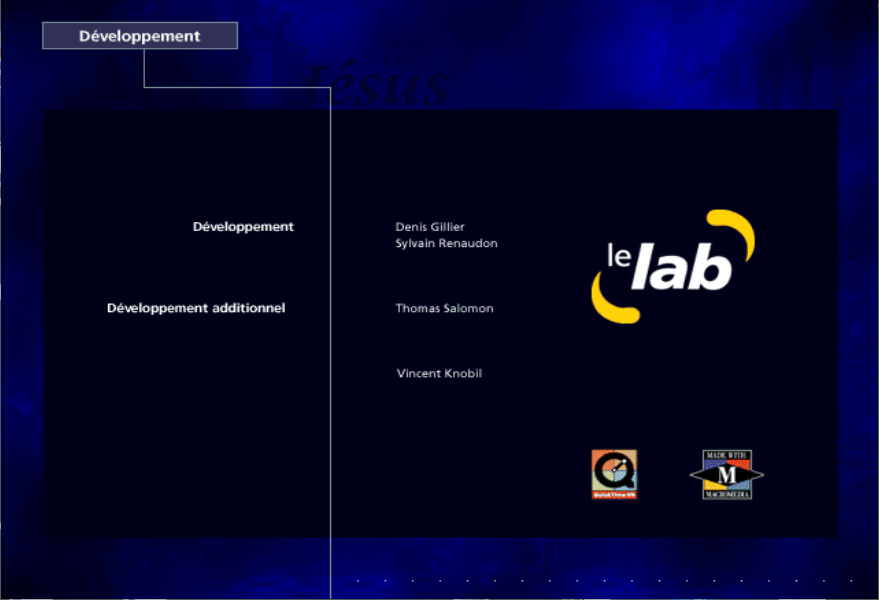Click the red QuickTime VR label under the badge
The width and height of the screenshot is (879, 600).
pyautogui.click(x=613, y=494)
